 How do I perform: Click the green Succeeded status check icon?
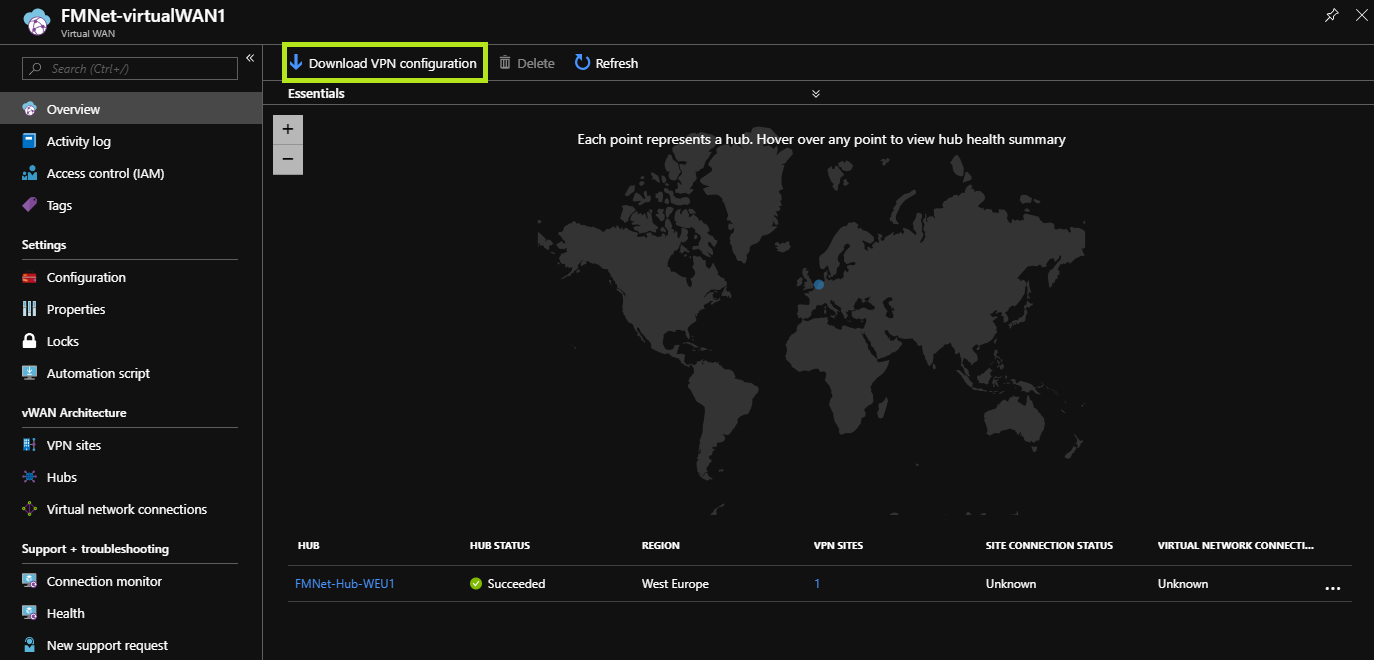tap(476, 584)
